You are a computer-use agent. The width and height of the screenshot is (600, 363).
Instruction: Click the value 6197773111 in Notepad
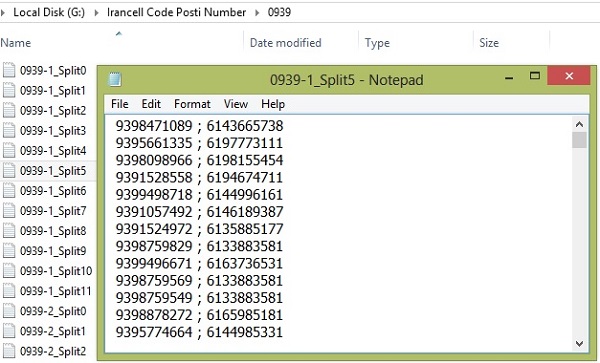coord(245,143)
